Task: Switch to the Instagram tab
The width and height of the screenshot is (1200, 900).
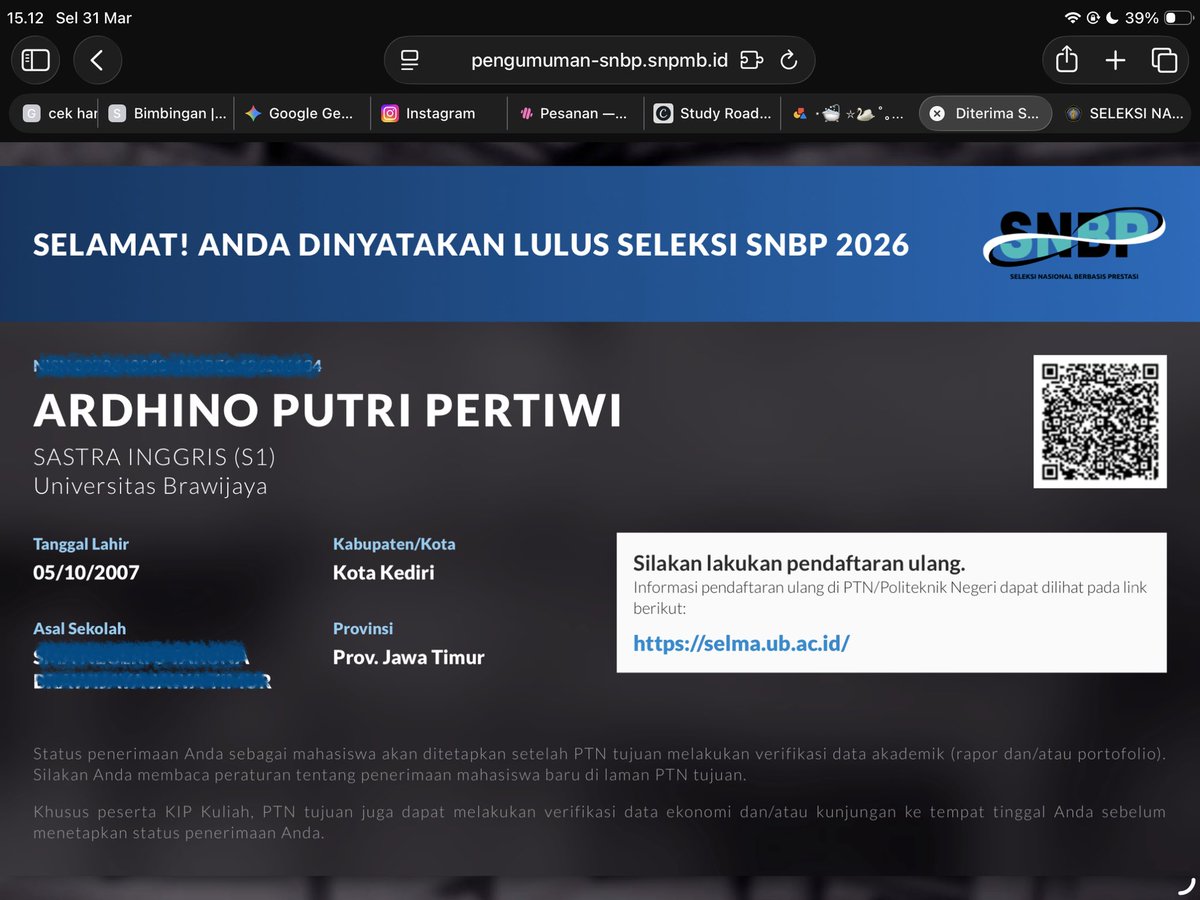Action: tap(438, 114)
